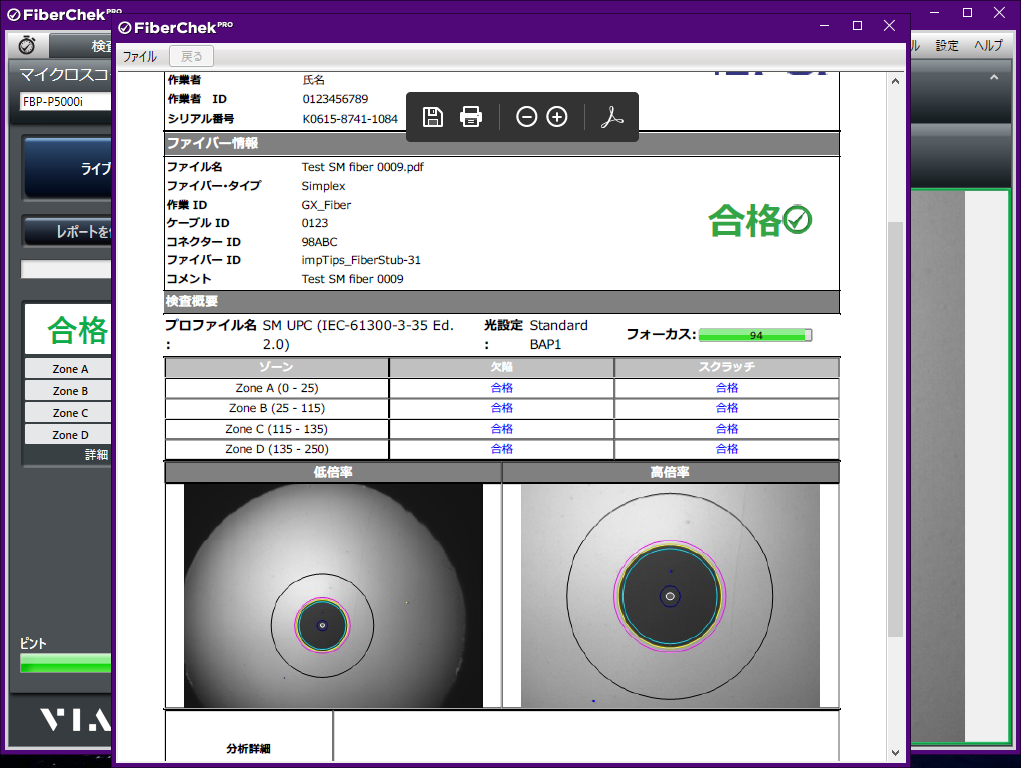Image resolution: width=1021 pixels, height=768 pixels.
Task: Click the fiber type value 'Simplex'
Action: (323, 186)
